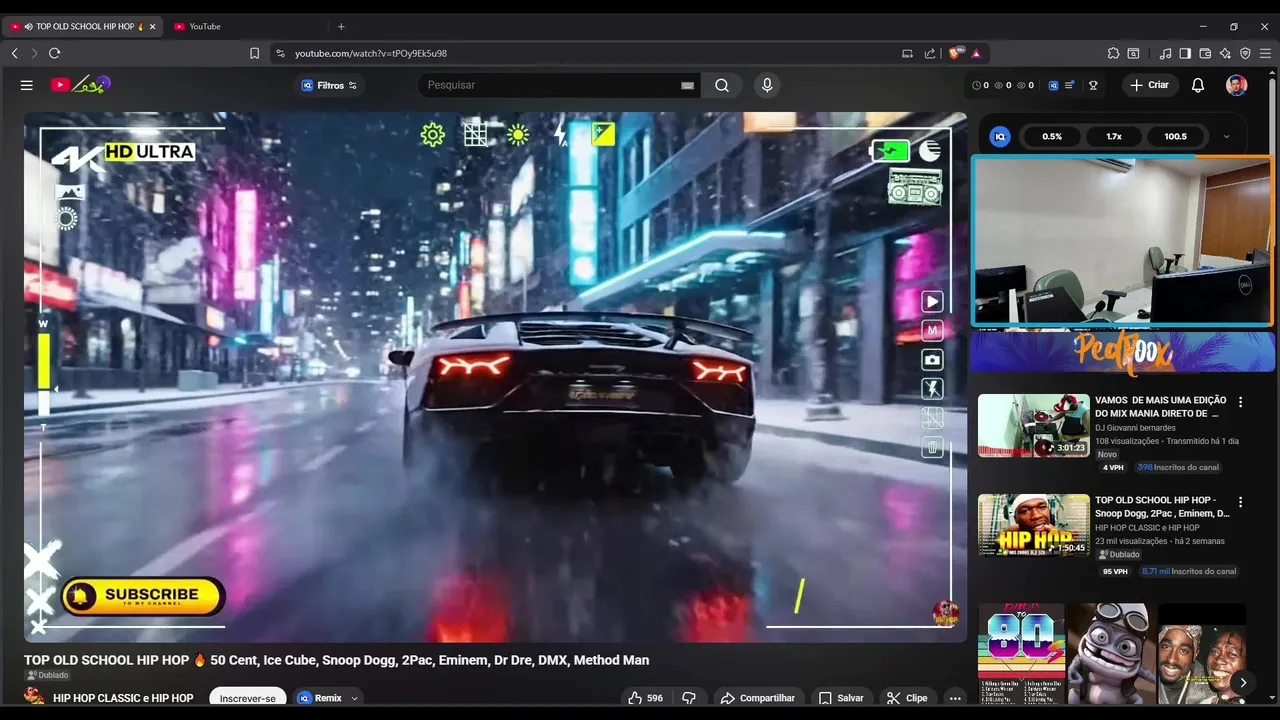The width and height of the screenshot is (1280, 720).
Task: Open Filtros options
Action: coord(330,85)
